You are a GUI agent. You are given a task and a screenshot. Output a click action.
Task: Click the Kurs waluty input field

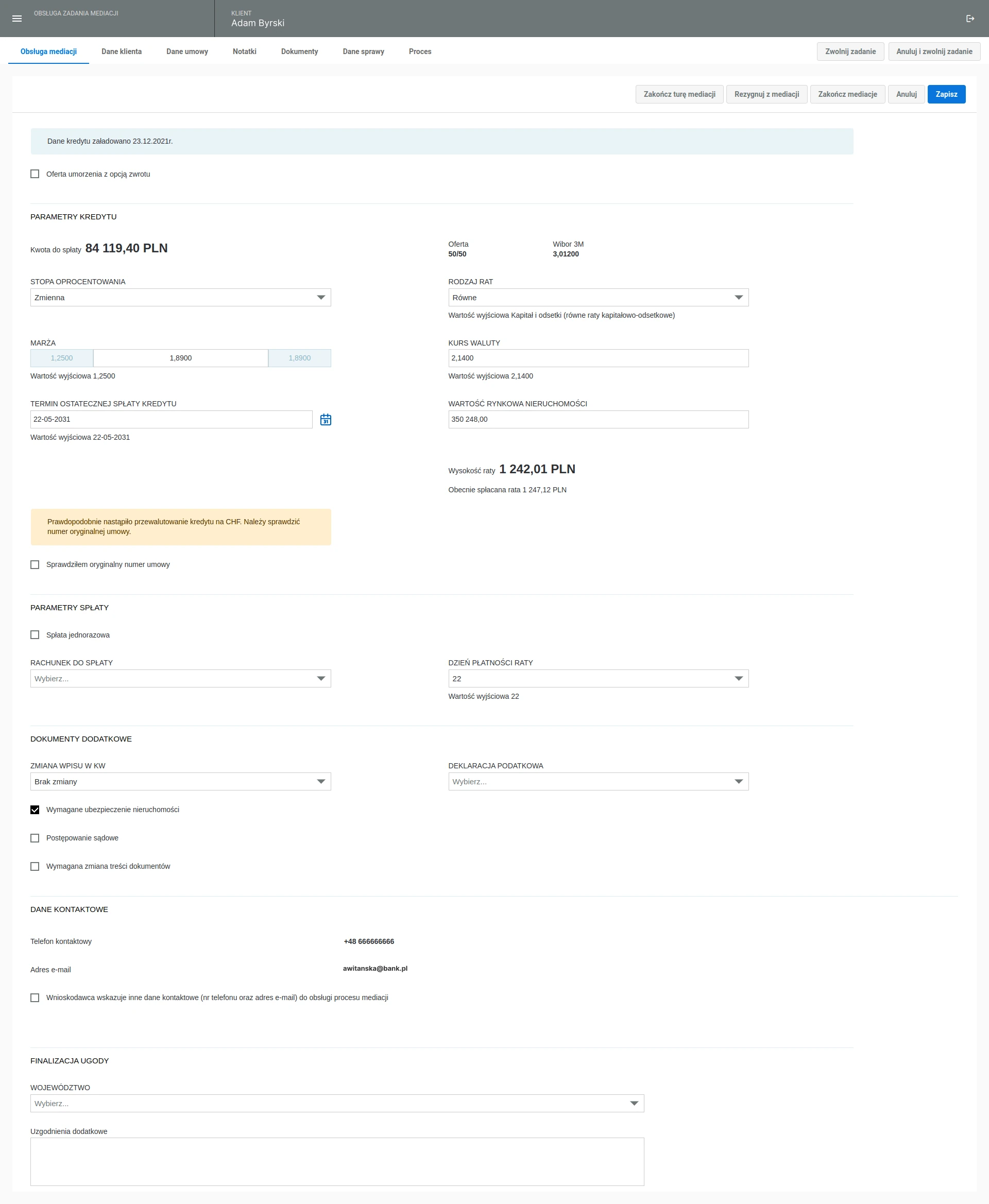point(598,358)
